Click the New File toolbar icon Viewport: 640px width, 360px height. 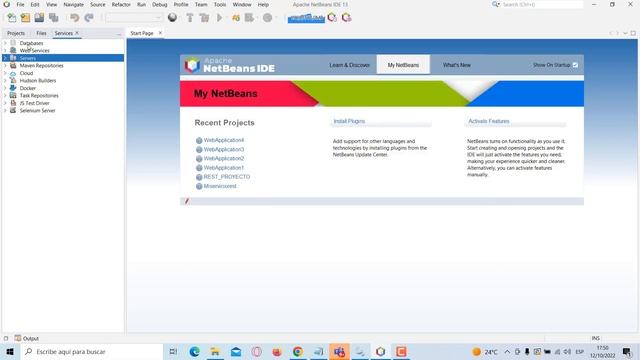coord(11,18)
